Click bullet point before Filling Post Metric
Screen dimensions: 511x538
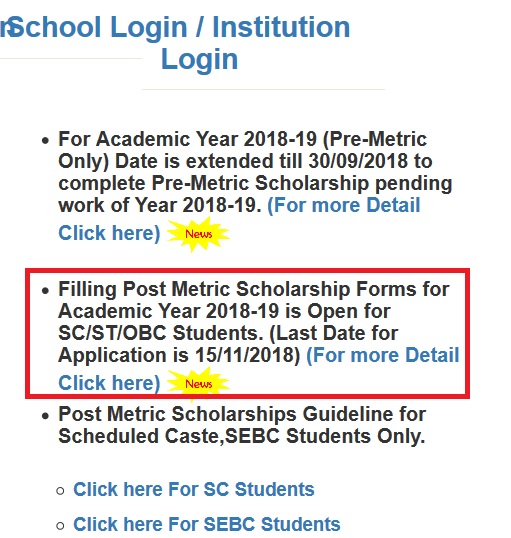coord(45,291)
